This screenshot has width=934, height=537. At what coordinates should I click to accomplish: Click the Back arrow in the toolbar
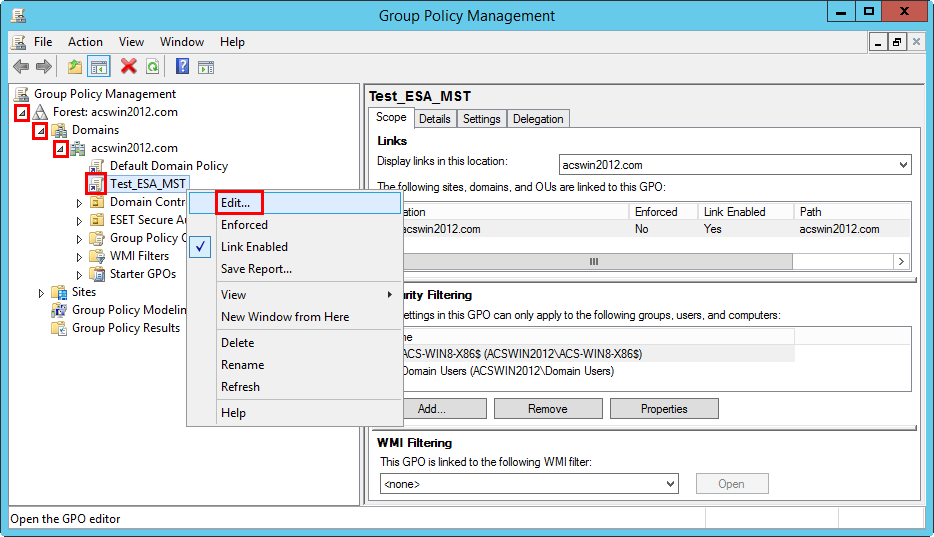point(20,66)
